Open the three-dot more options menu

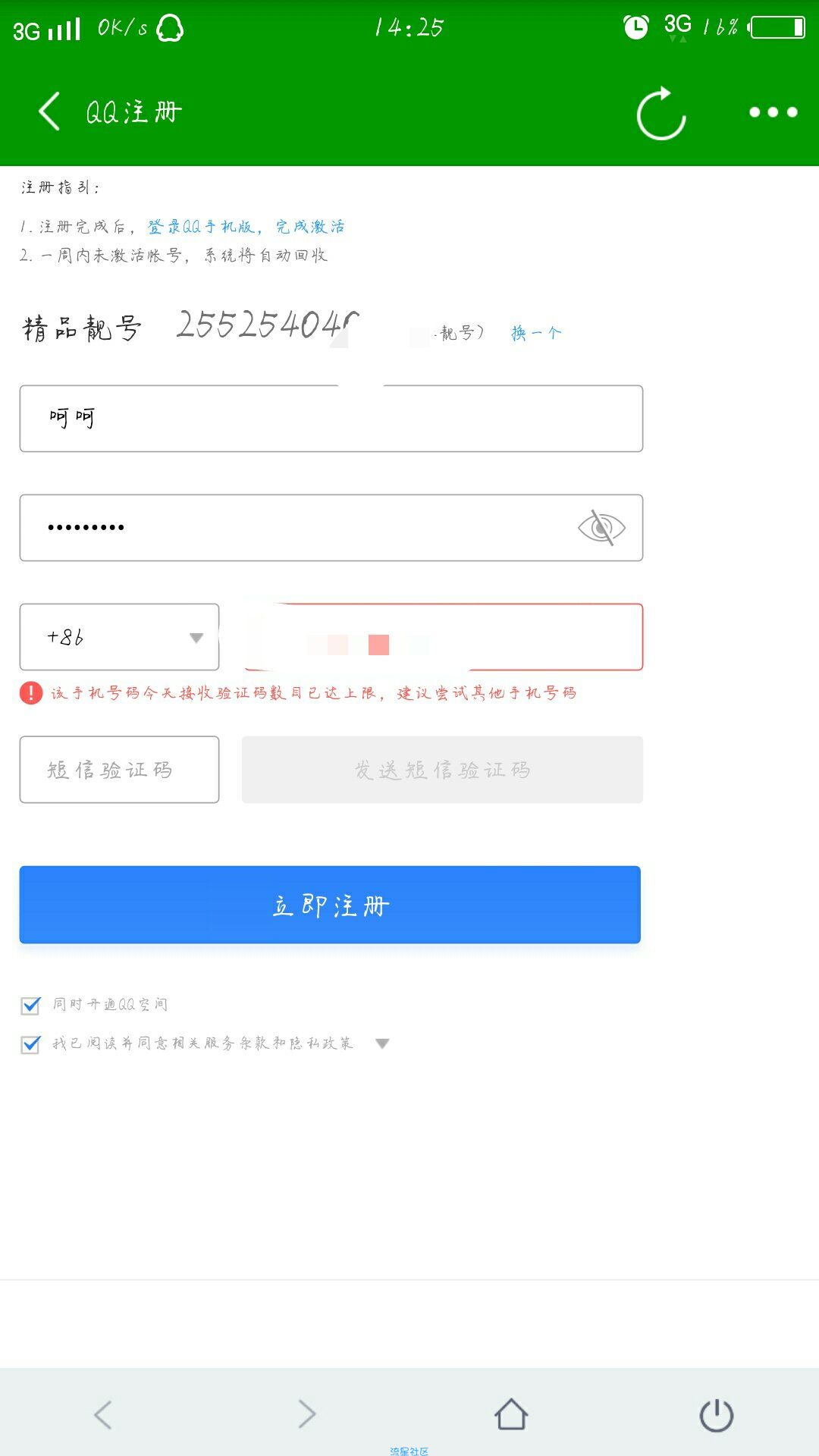coord(773,112)
